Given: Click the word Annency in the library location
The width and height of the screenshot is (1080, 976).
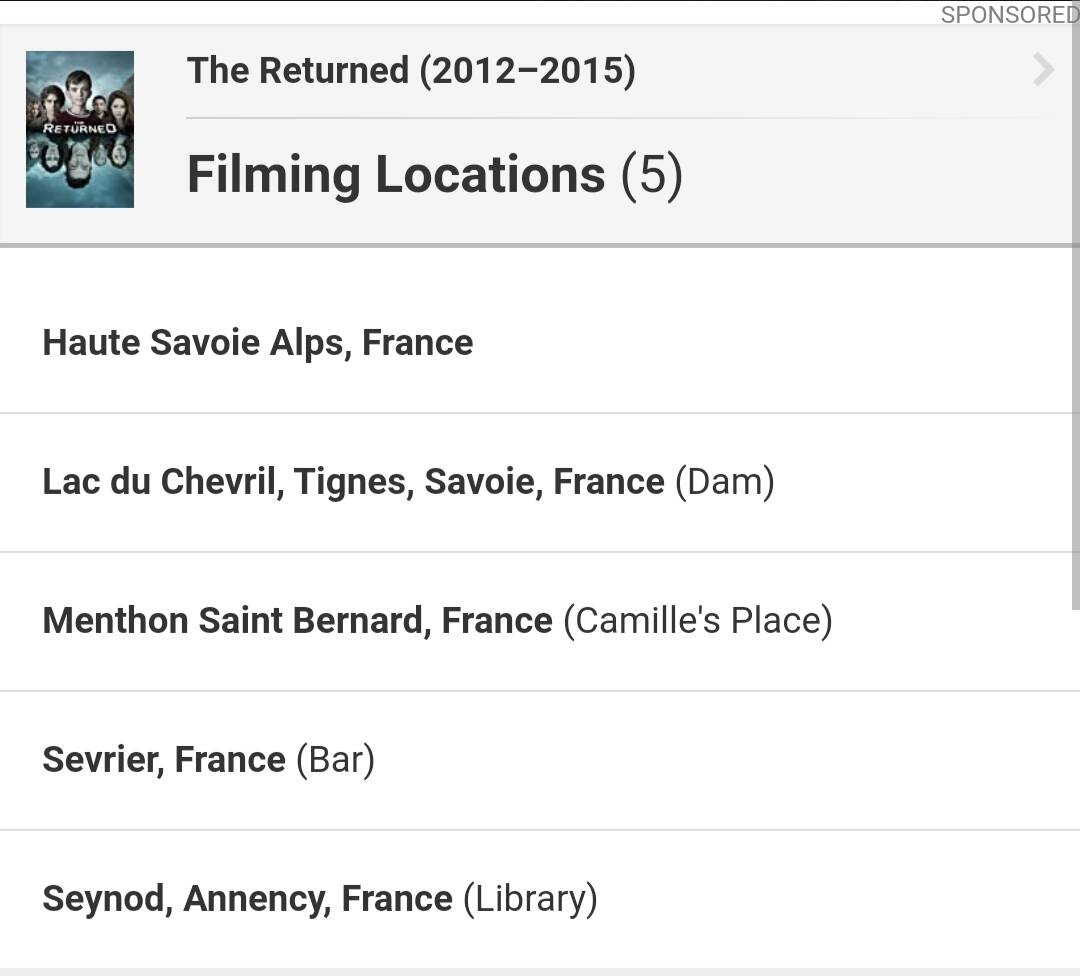Looking at the screenshot, I should coord(257,899).
